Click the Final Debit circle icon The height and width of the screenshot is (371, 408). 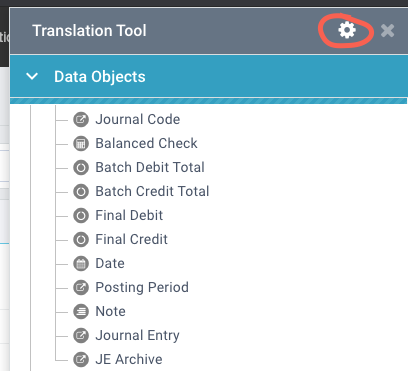point(81,215)
